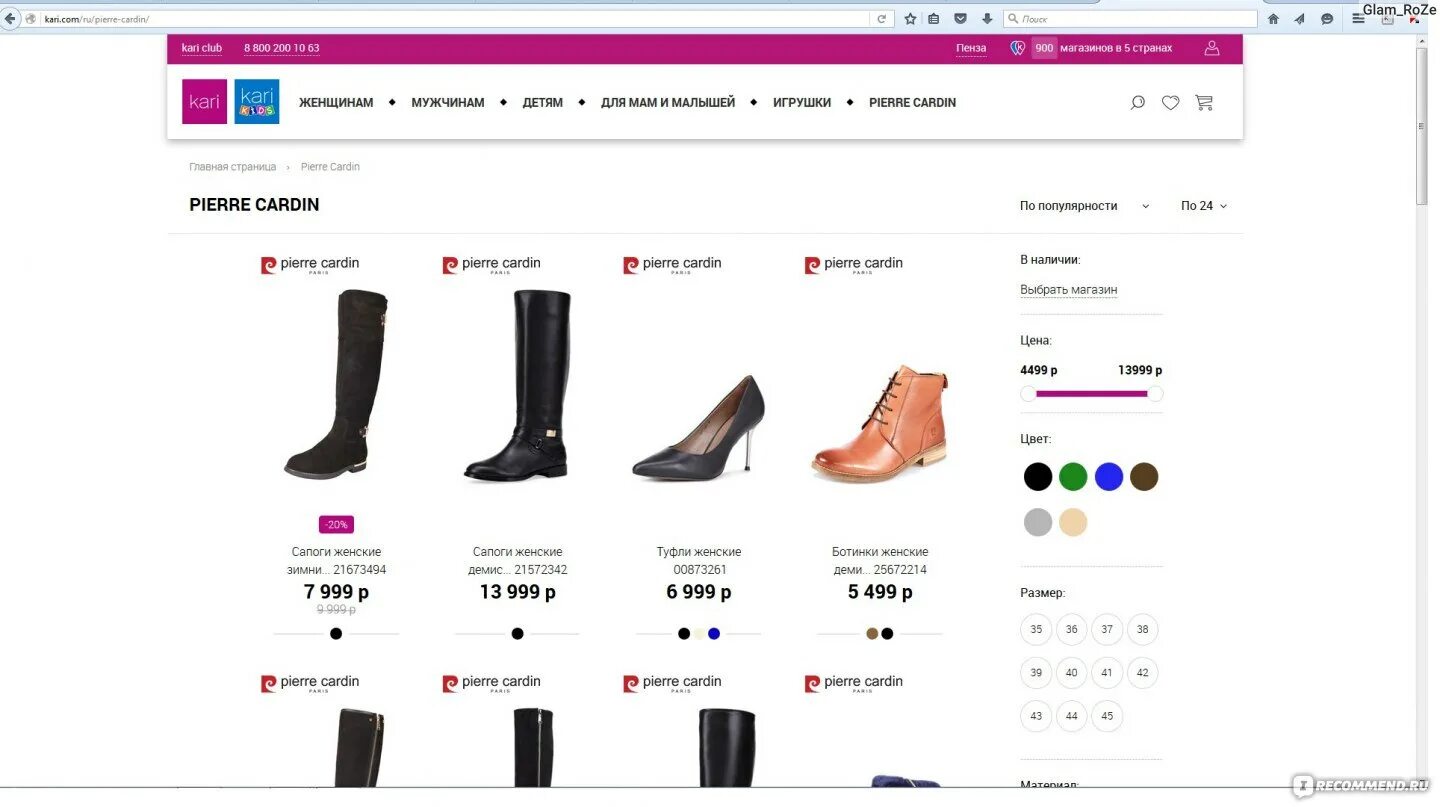The height and width of the screenshot is (807, 1440).
Task: Open the chat bubble toolbar icon
Action: (1327, 18)
